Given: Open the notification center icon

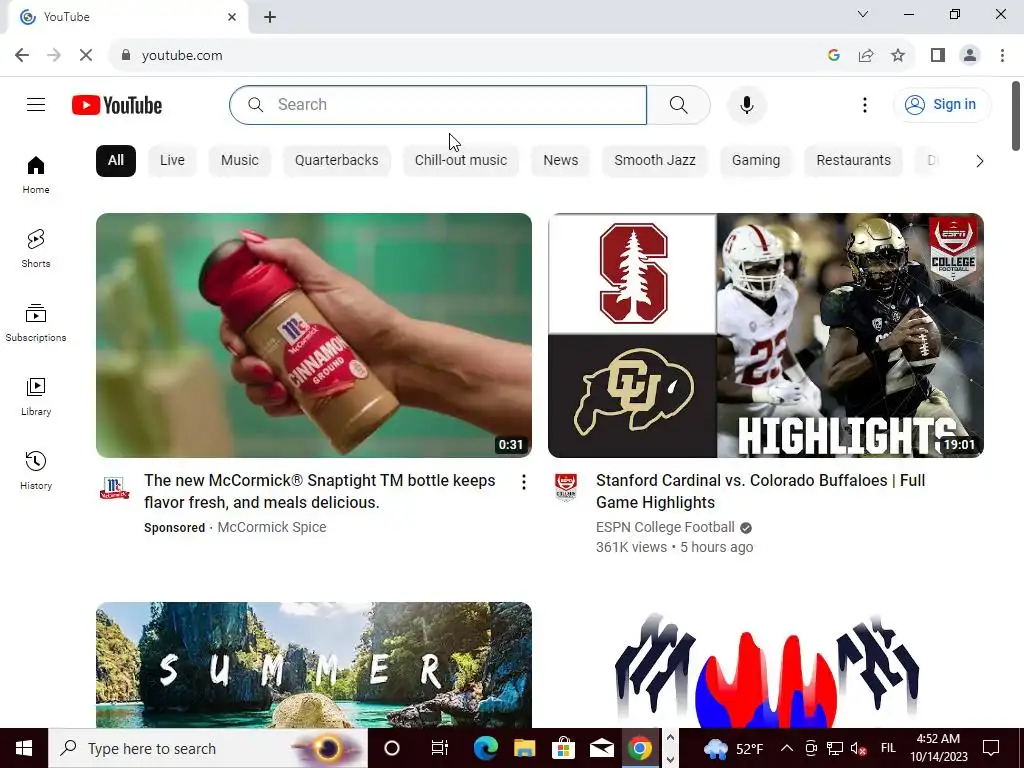Looking at the screenshot, I should [991, 748].
